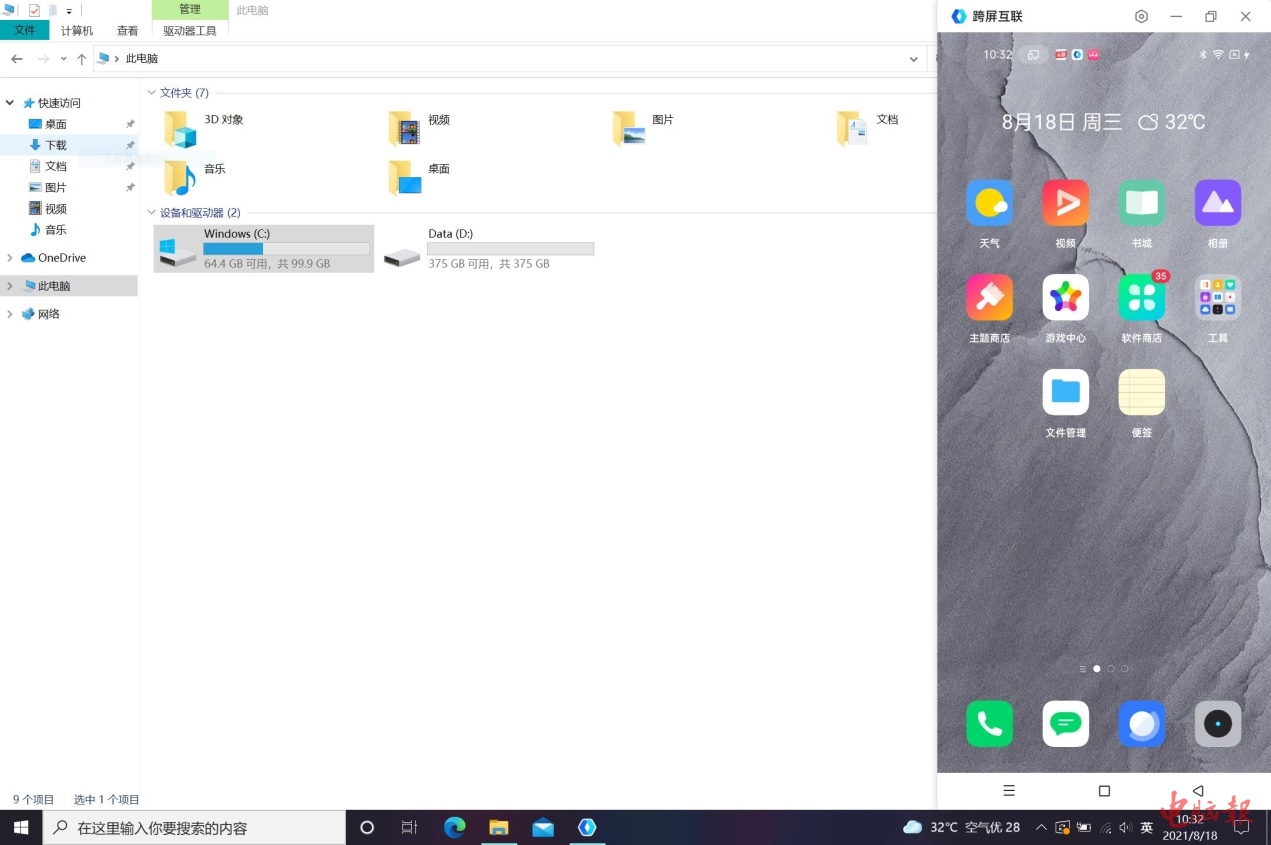Image resolution: width=1271 pixels, height=845 pixels.
Task: Collapse the 设备和驱动器 section
Action: (152, 213)
